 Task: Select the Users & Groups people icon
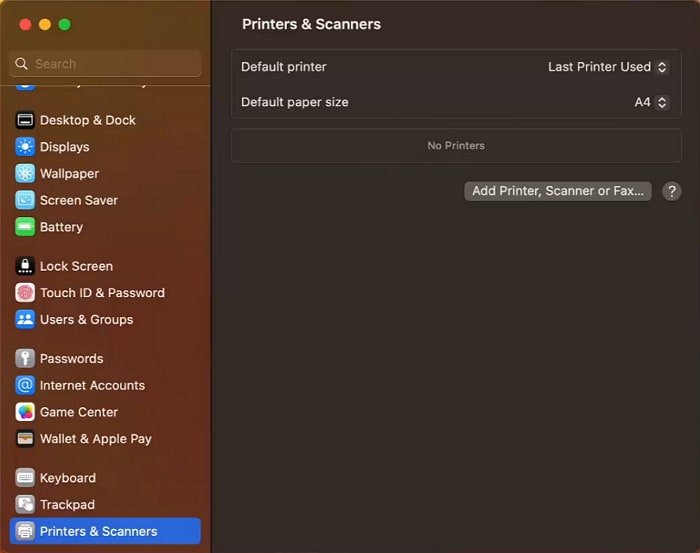(x=25, y=320)
